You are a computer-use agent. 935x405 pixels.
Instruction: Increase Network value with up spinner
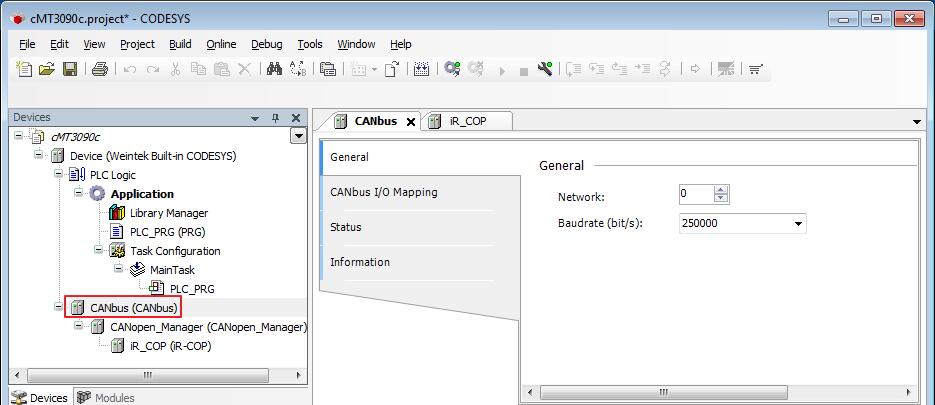[722, 190]
